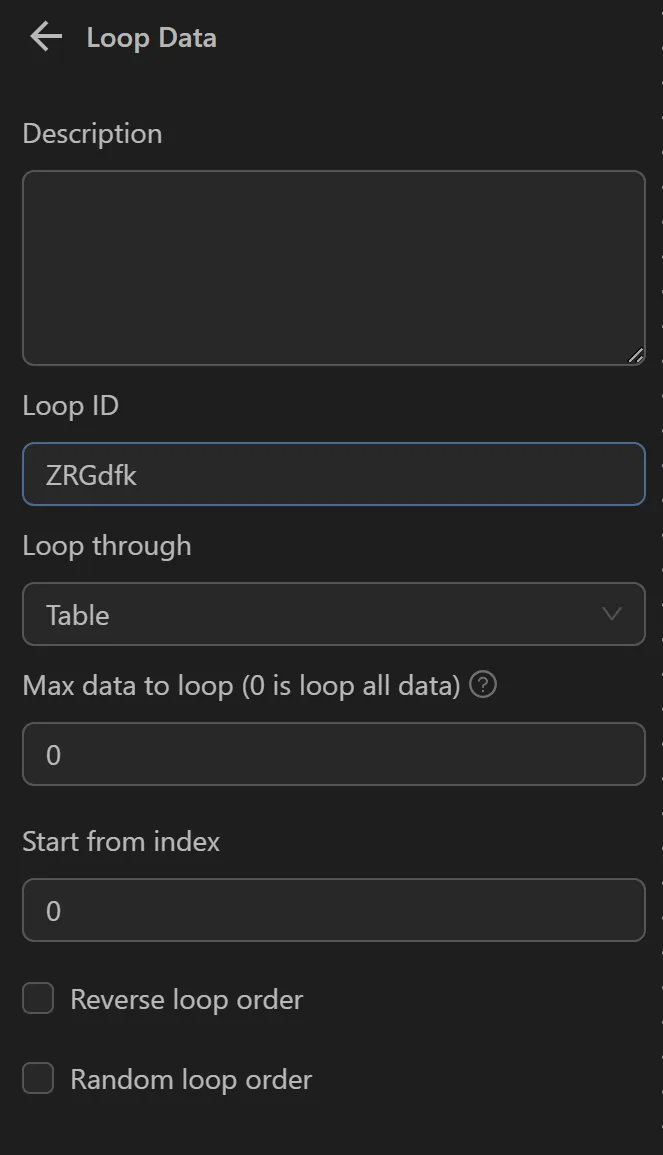Click the Description label

pos(92,133)
